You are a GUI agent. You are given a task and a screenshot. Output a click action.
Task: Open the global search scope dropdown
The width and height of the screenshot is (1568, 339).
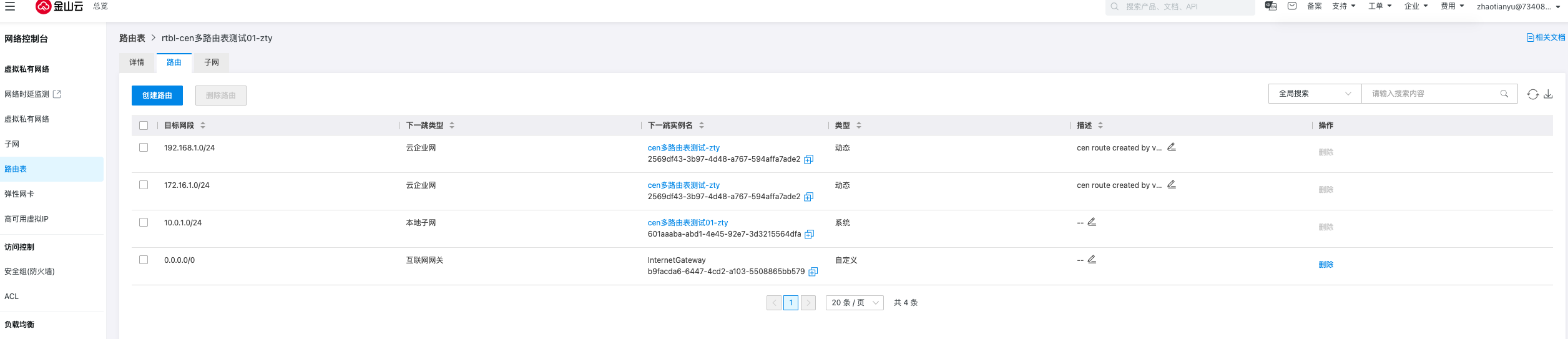coord(1315,94)
